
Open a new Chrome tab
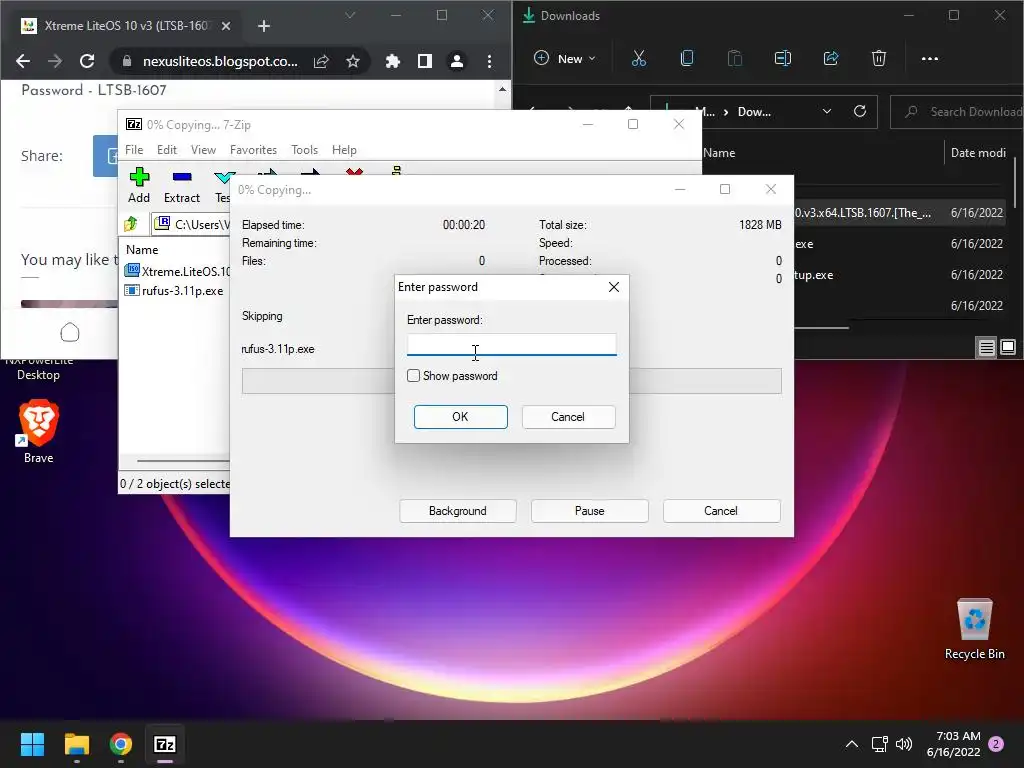point(264,26)
